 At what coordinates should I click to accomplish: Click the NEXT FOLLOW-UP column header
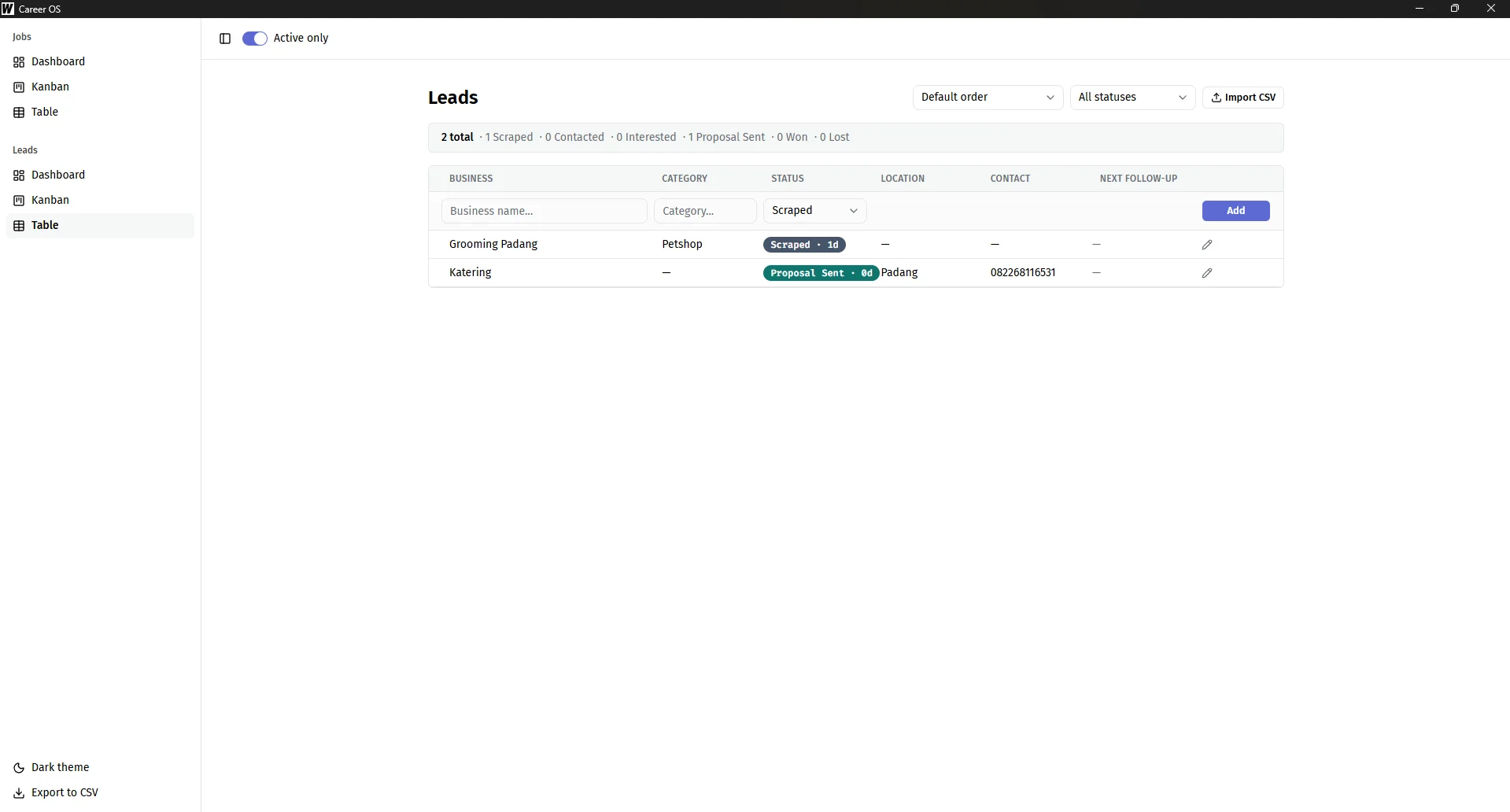(x=1139, y=179)
